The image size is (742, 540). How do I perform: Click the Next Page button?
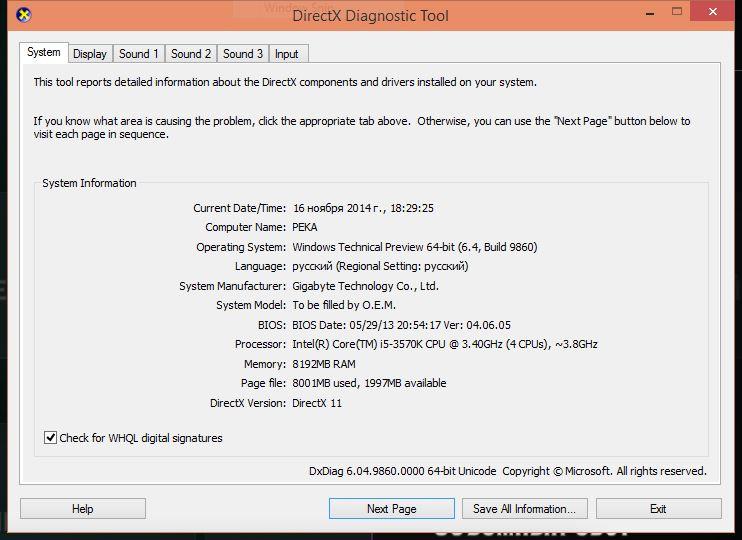(x=392, y=509)
